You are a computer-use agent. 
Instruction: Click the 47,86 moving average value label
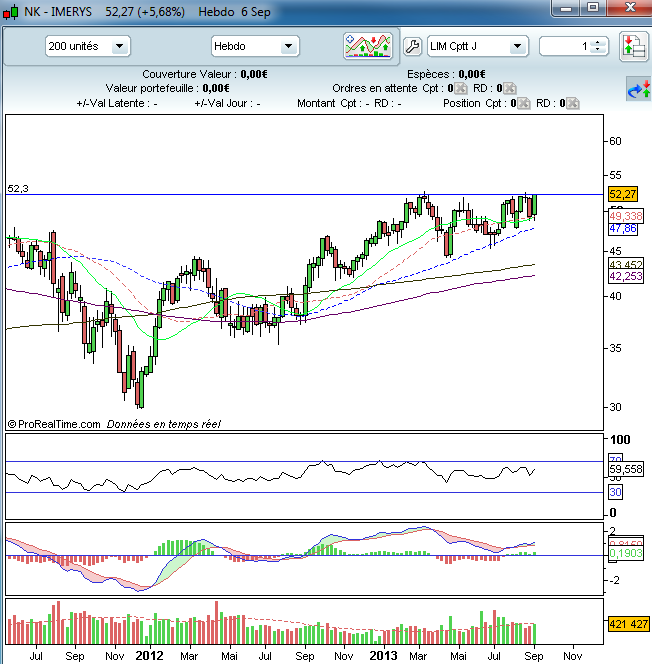tap(623, 229)
